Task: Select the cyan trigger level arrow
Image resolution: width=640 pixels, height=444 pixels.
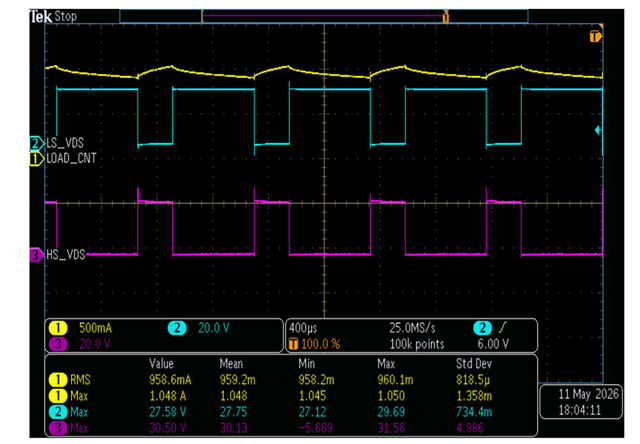Action: coord(598,130)
